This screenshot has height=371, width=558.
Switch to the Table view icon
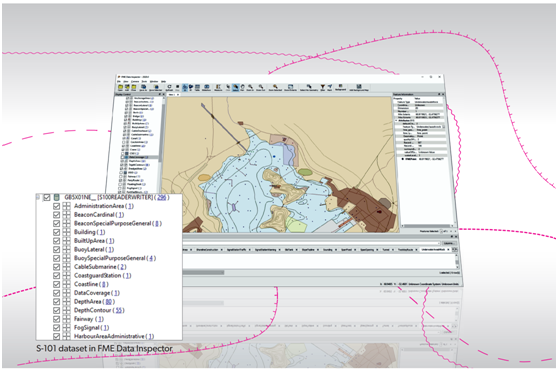pos(198,87)
